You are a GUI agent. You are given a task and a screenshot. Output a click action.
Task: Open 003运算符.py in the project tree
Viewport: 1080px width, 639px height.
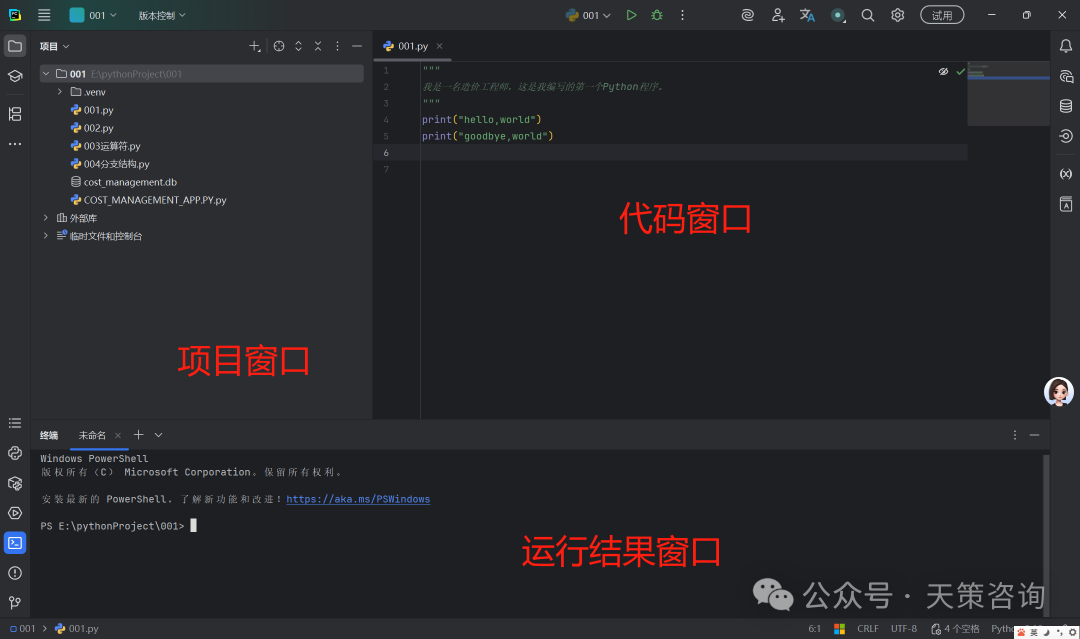105,146
